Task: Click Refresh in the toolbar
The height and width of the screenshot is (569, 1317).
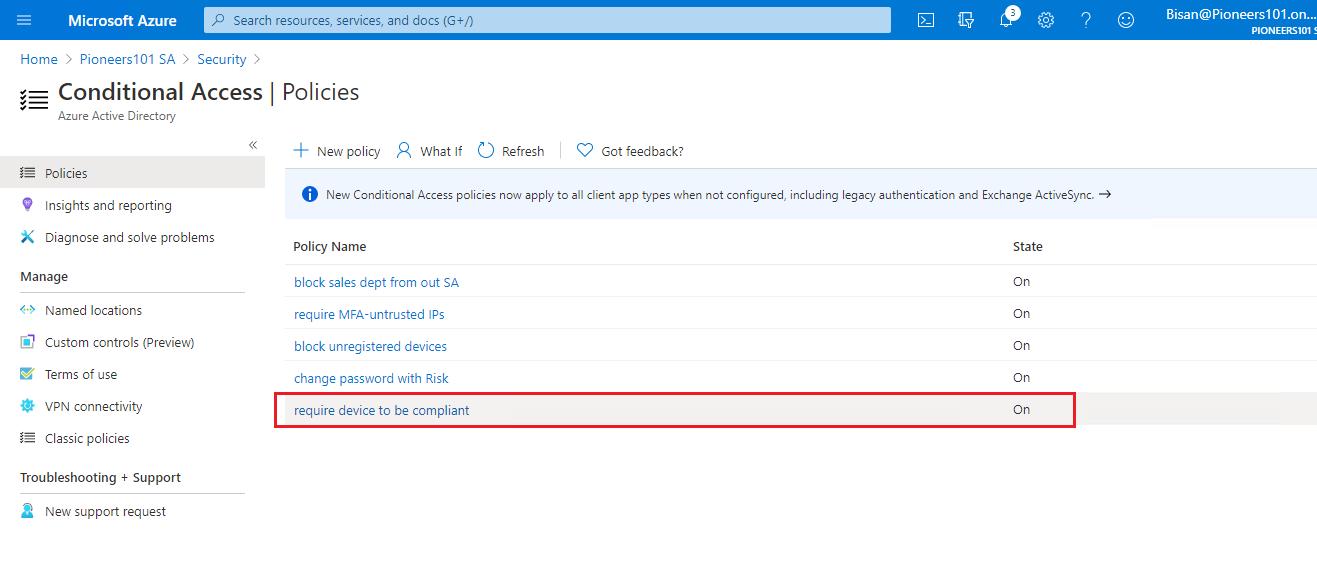Action: click(511, 151)
